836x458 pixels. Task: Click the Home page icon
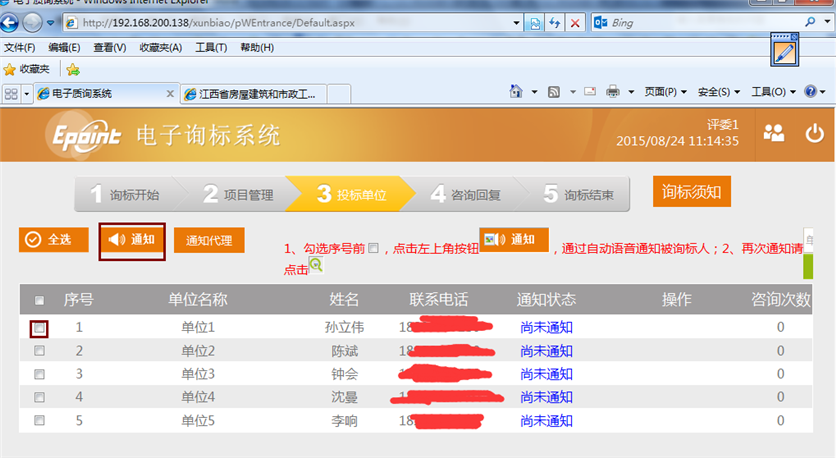click(516, 92)
